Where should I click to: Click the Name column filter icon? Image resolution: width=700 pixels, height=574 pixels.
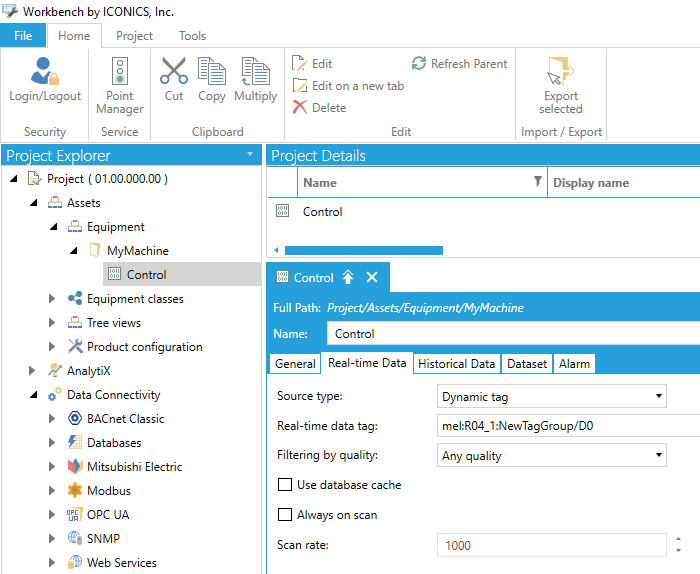(x=538, y=181)
